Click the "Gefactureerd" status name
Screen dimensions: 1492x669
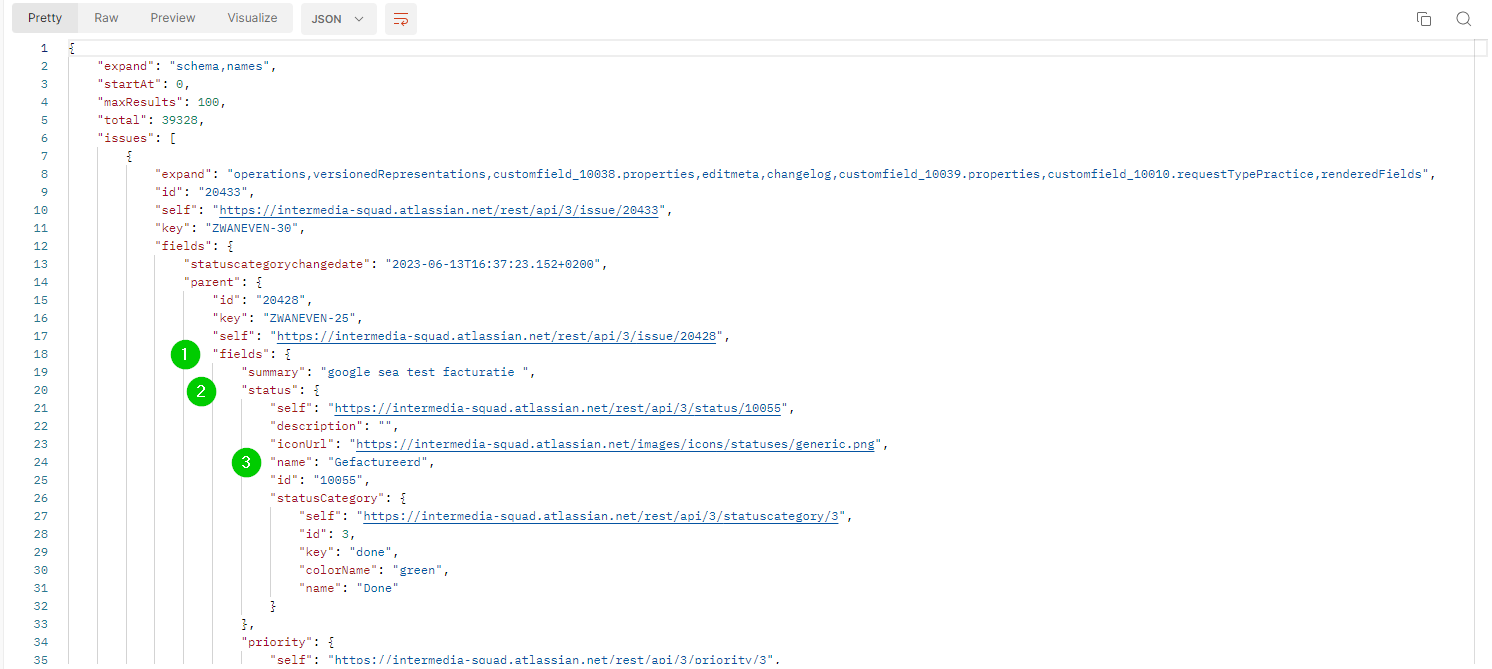click(x=378, y=462)
